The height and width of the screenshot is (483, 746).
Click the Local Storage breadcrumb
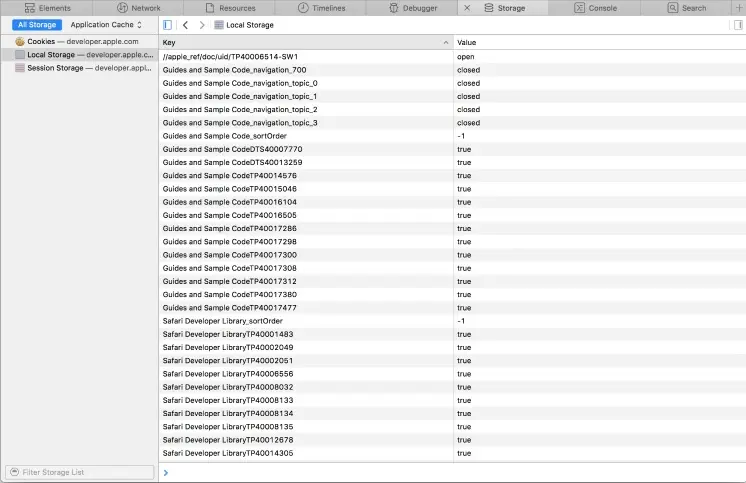click(244, 25)
